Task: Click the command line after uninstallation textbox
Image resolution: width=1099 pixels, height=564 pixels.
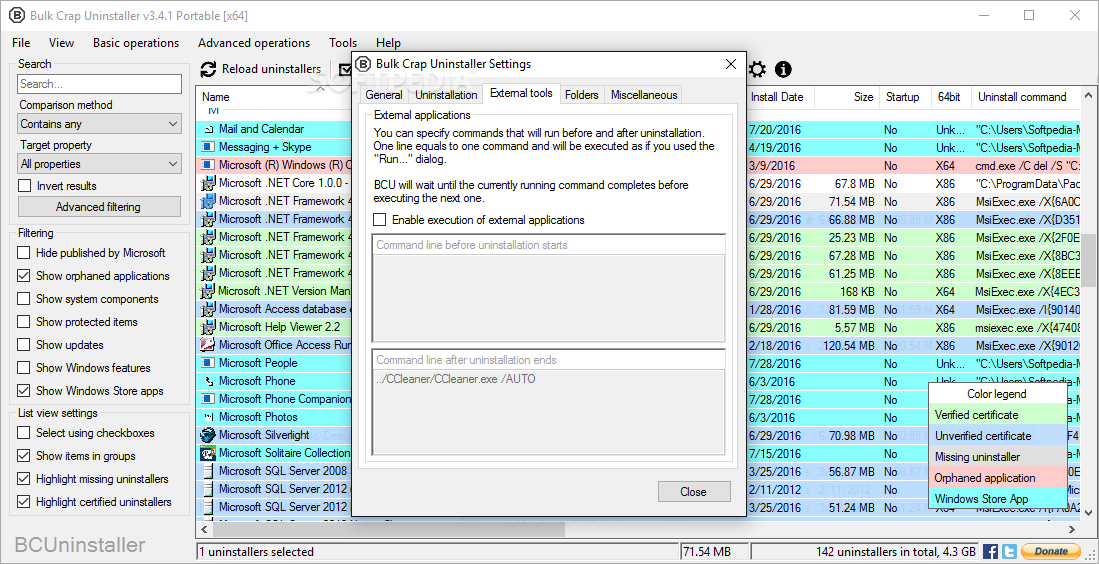Action: [548, 413]
